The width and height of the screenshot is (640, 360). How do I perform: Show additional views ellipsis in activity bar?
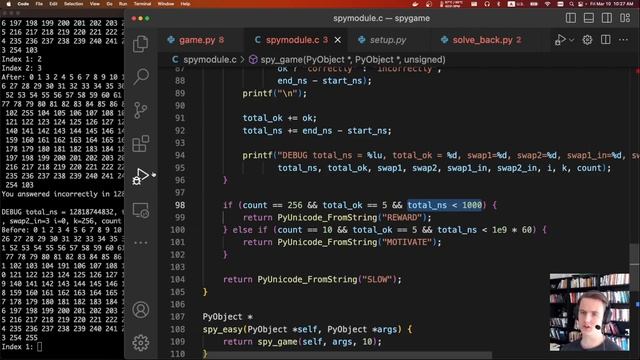click(x=140, y=243)
